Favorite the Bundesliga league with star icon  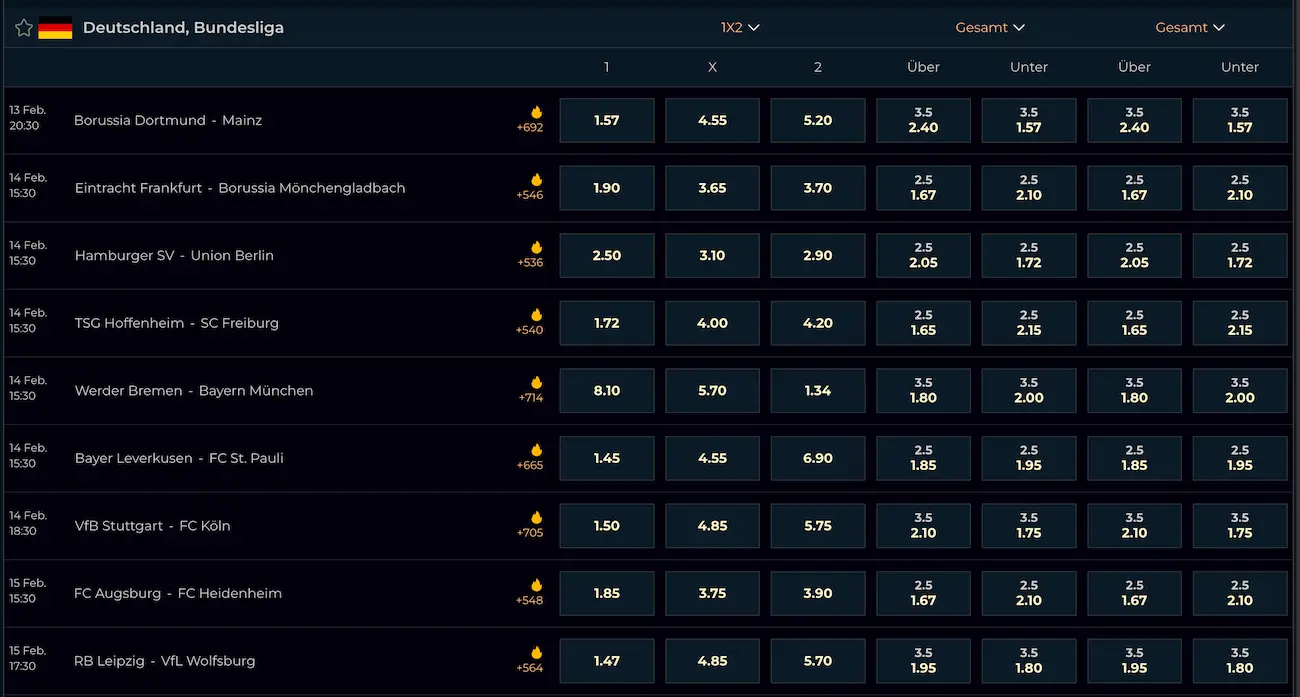(24, 28)
